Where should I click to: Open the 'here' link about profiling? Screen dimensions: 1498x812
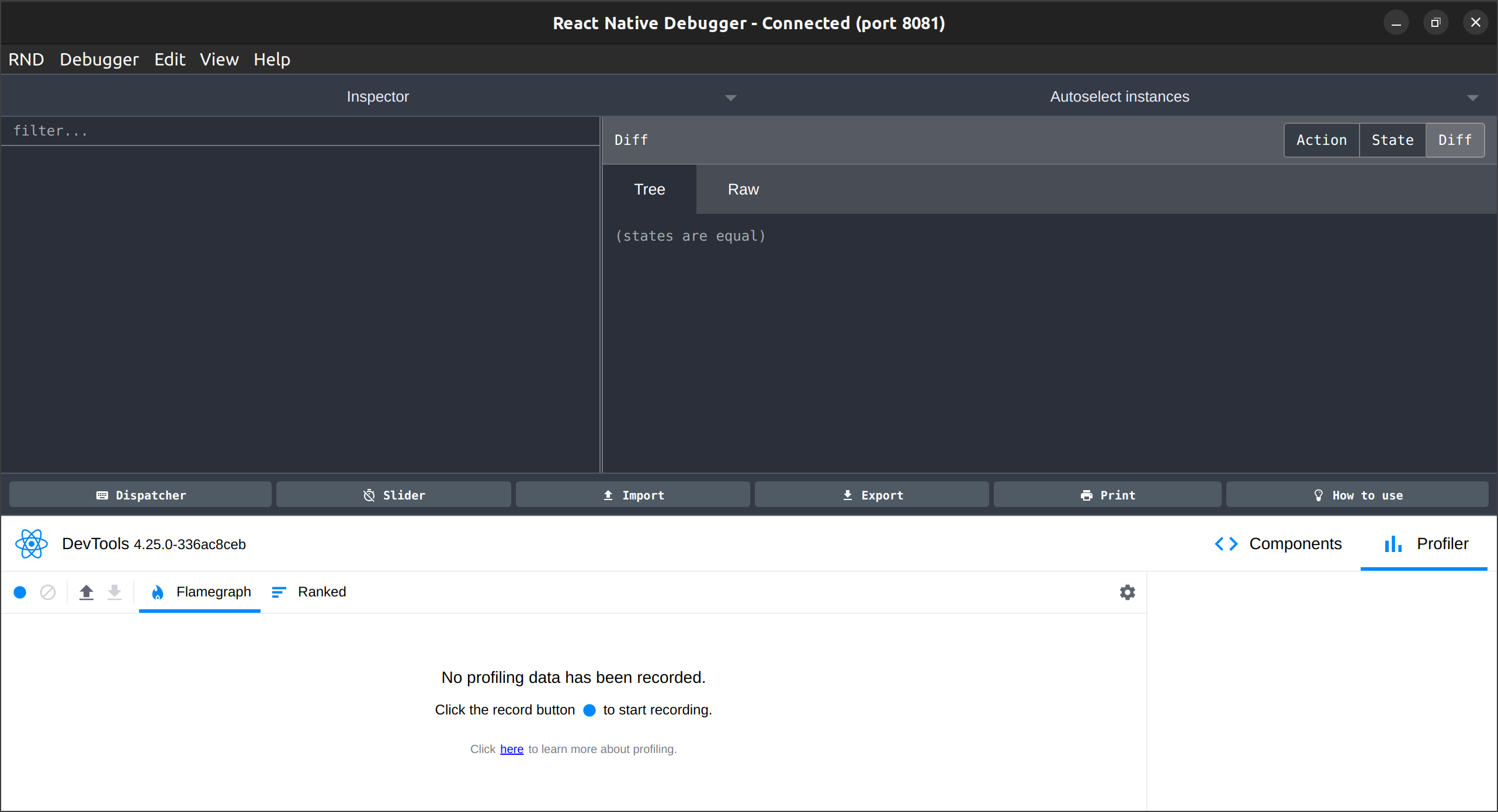point(511,749)
